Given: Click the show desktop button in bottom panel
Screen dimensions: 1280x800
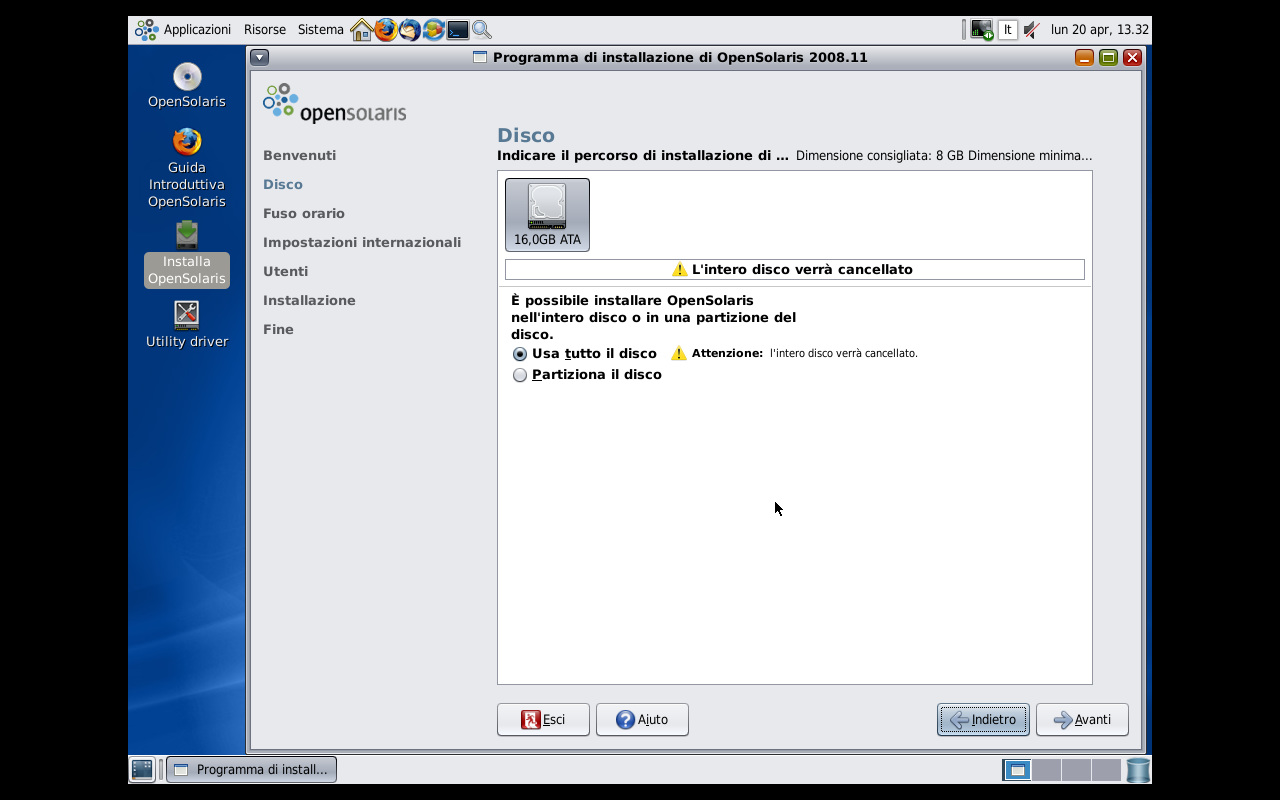Looking at the screenshot, I should (x=142, y=769).
